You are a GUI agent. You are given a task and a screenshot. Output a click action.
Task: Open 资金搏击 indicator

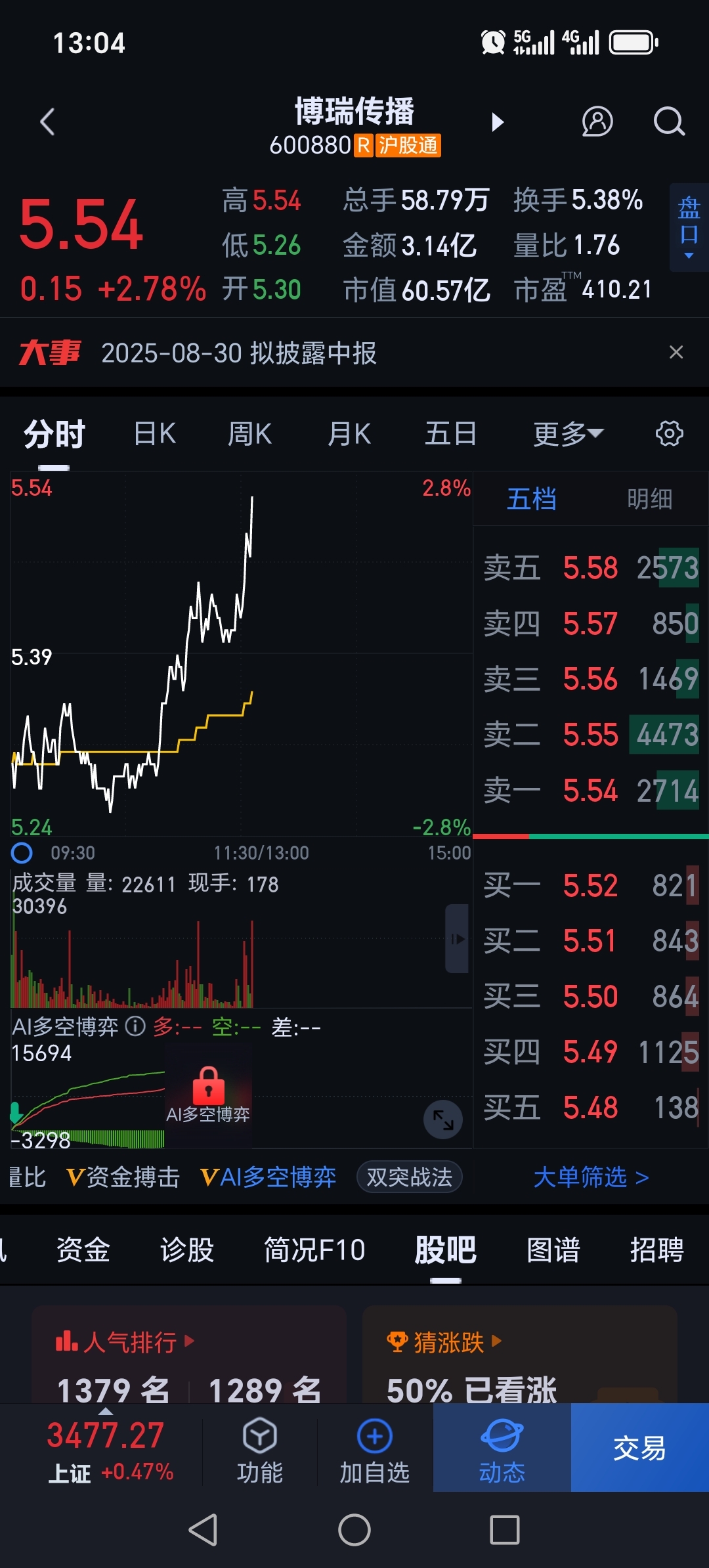point(123,1177)
